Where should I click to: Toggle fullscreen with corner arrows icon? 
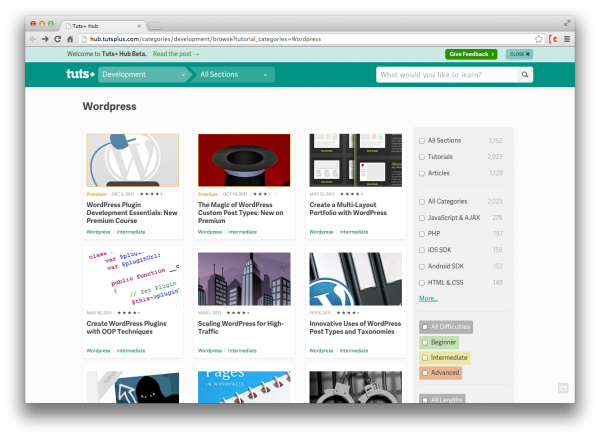[x=567, y=23]
